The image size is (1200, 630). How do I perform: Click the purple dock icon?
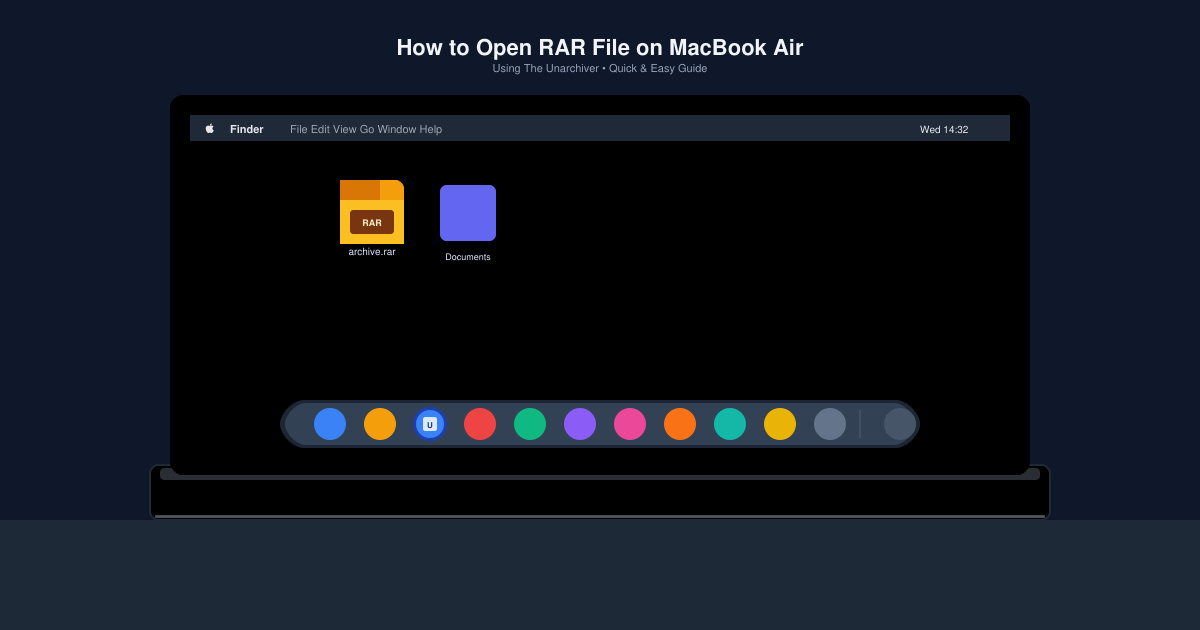[x=580, y=424]
